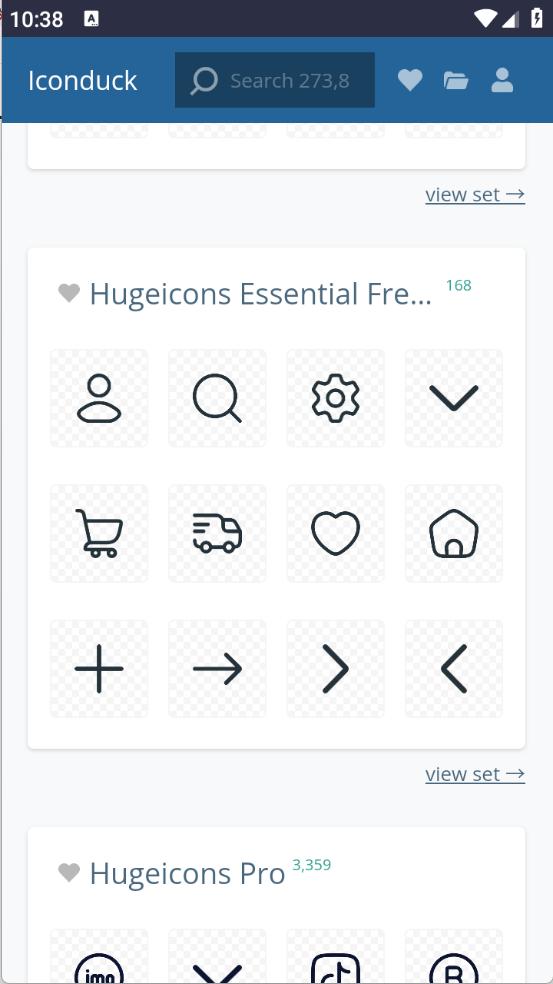553x984 pixels.
Task: Go to Iconduck home logo
Action: [x=82, y=80]
